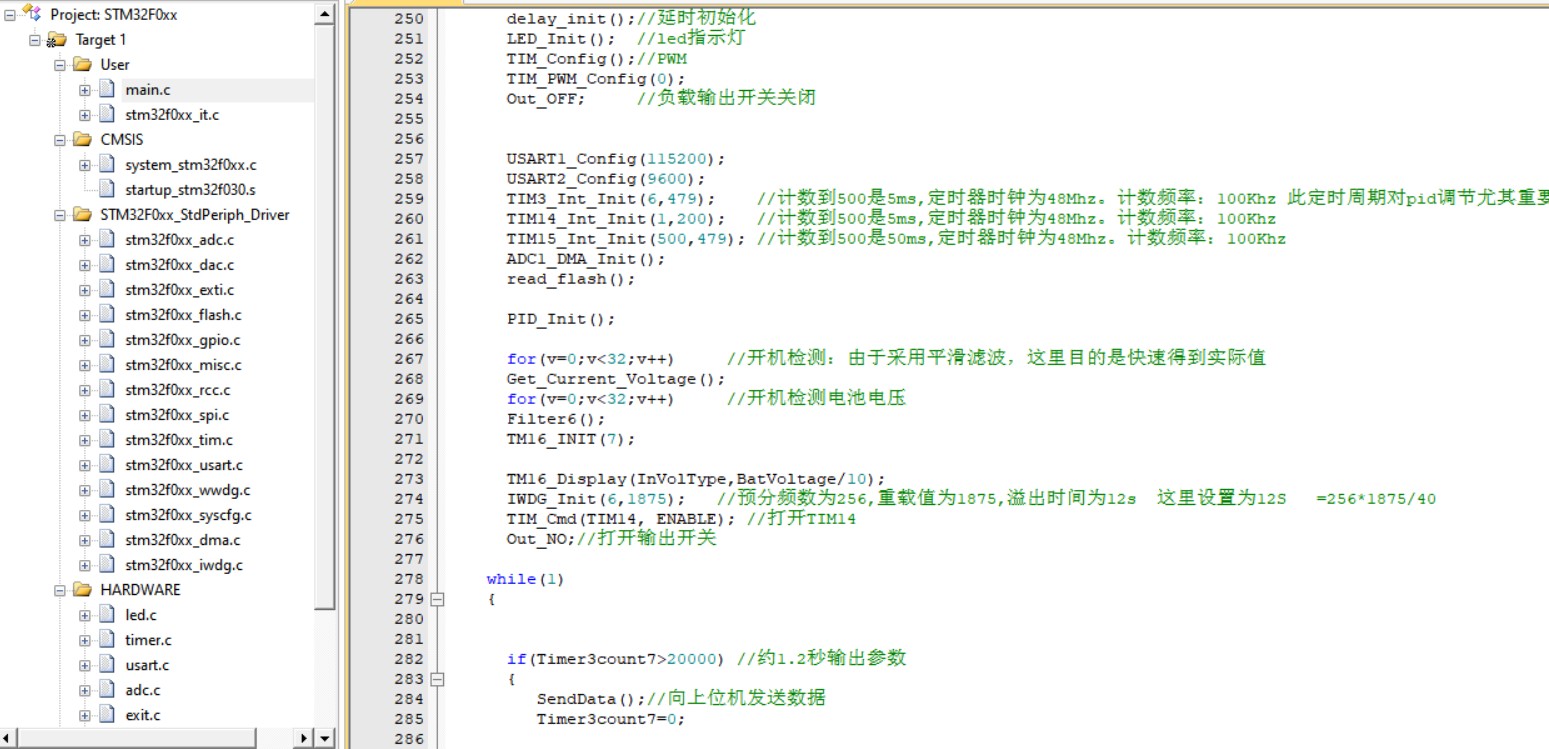Fold the if block at line 283
This screenshot has width=1549, height=749.
click(x=437, y=679)
